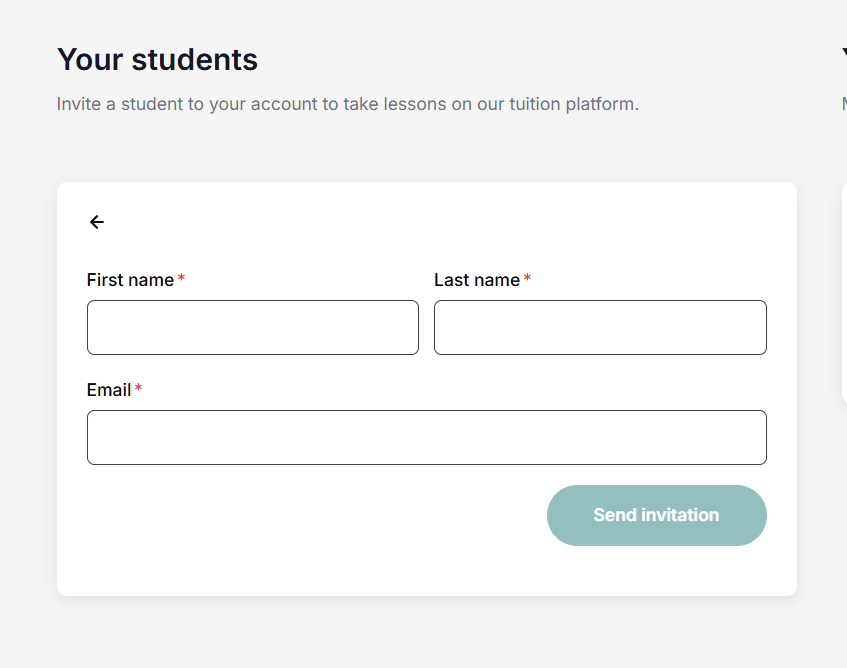The image size is (847, 668).
Task: Focus the Last name input field
Action: tap(600, 327)
